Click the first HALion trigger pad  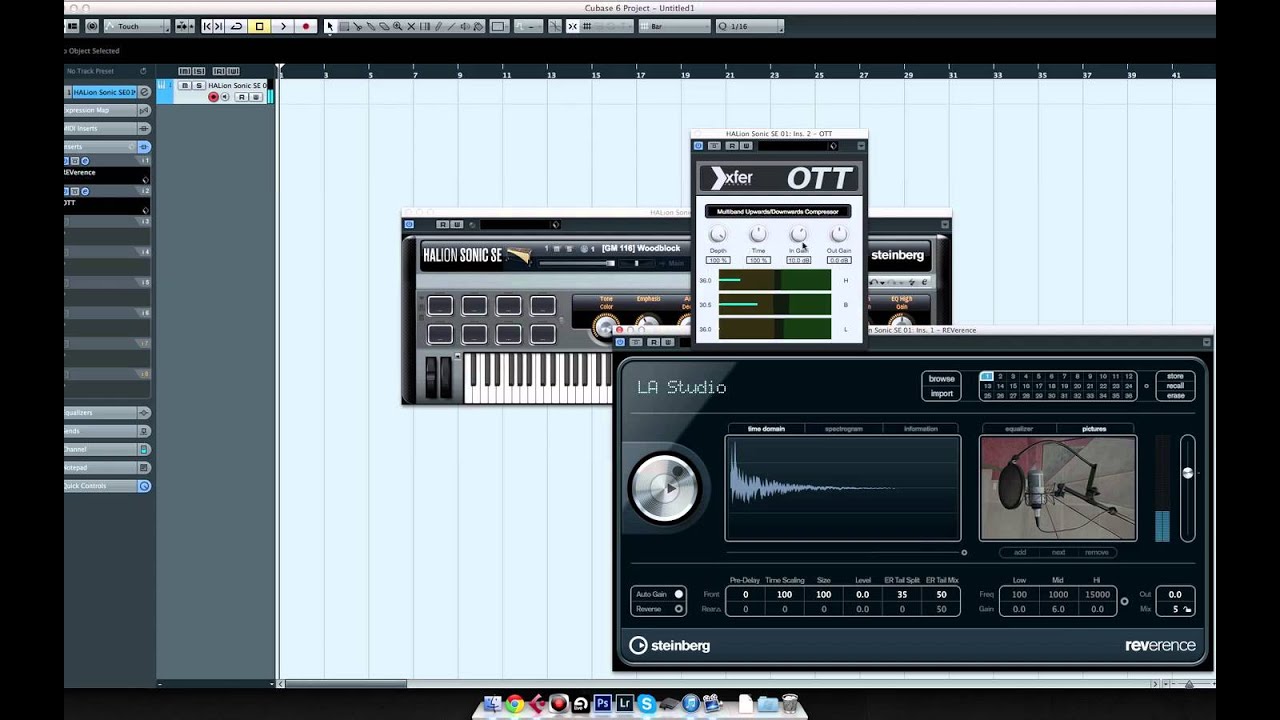click(x=440, y=306)
